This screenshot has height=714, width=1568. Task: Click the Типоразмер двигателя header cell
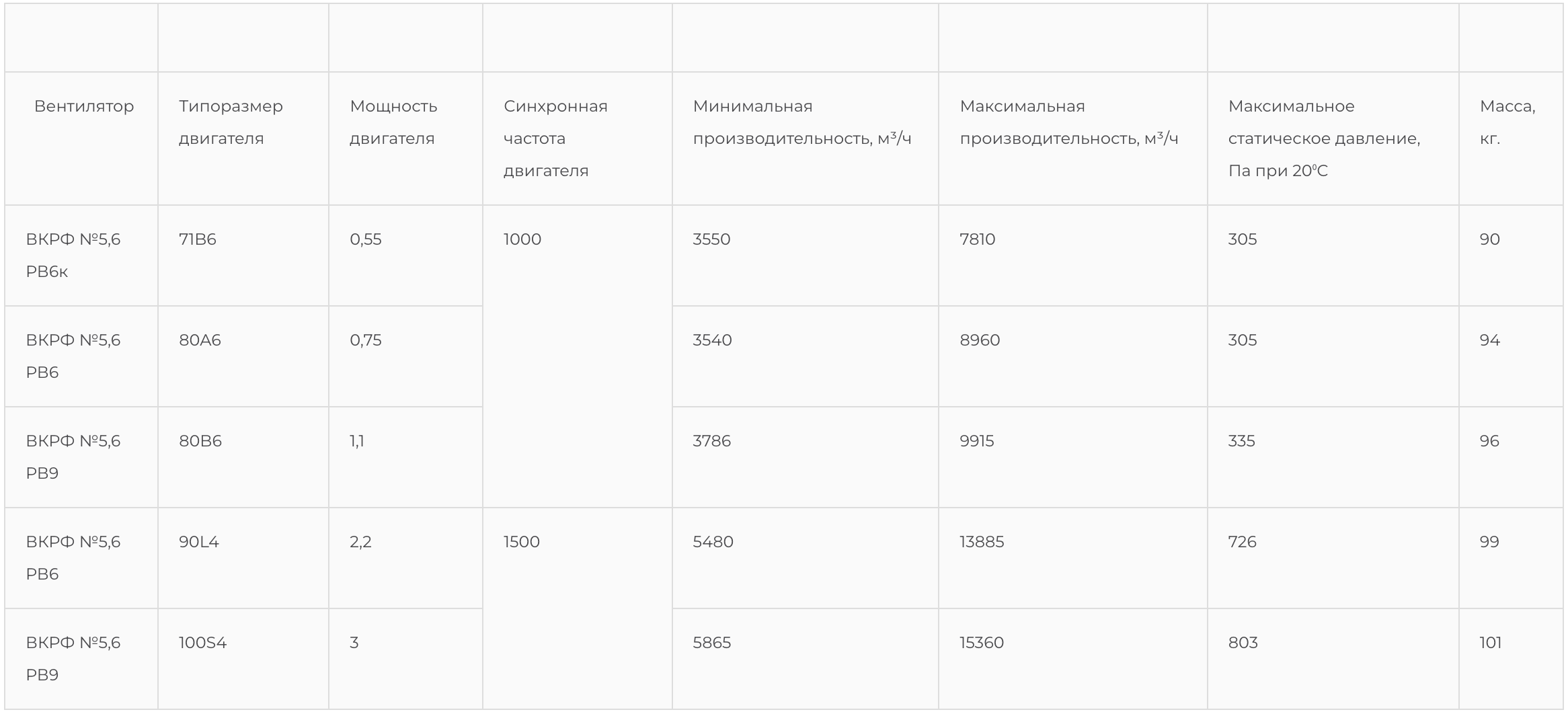click(x=231, y=122)
